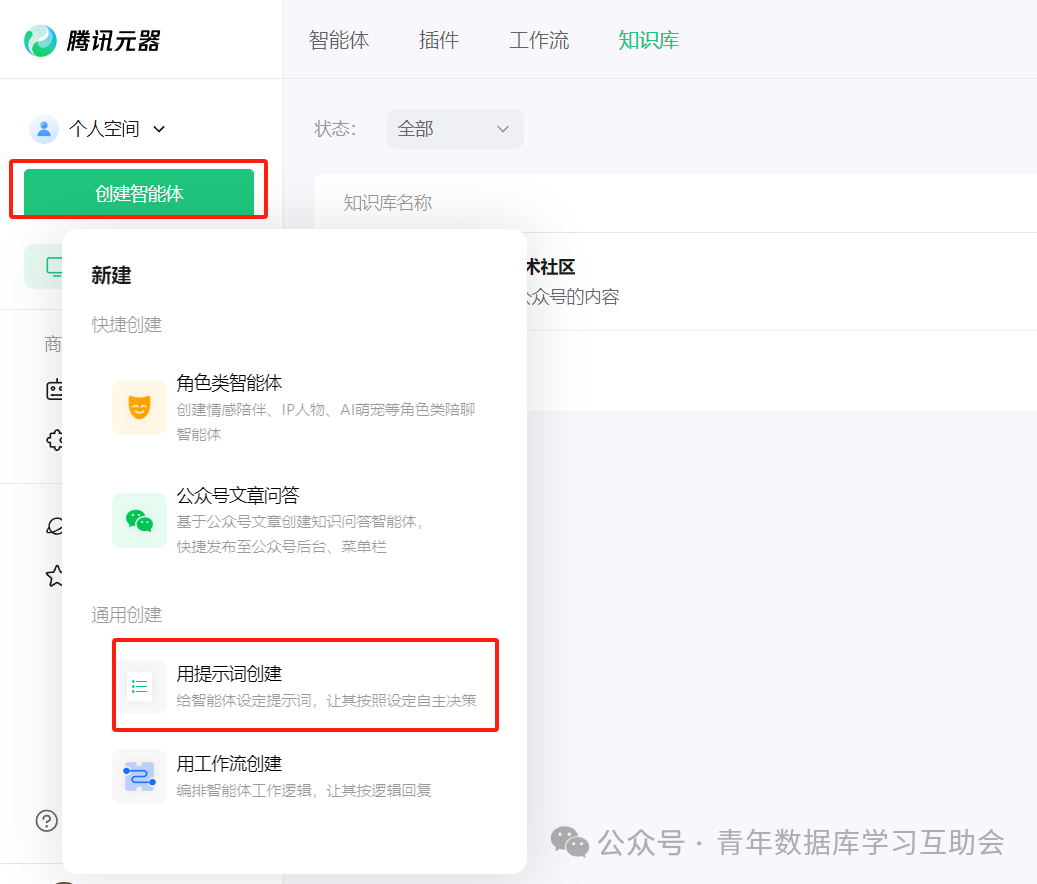Switch to the 智能体 tab
The width and height of the screenshot is (1037, 884).
pos(339,40)
